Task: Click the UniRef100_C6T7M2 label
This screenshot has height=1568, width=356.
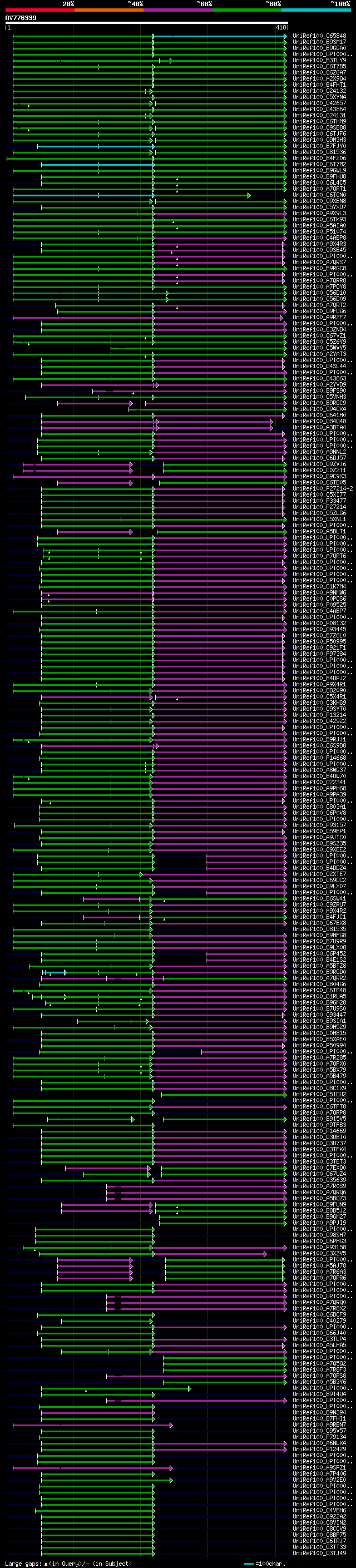Action: (x=319, y=164)
